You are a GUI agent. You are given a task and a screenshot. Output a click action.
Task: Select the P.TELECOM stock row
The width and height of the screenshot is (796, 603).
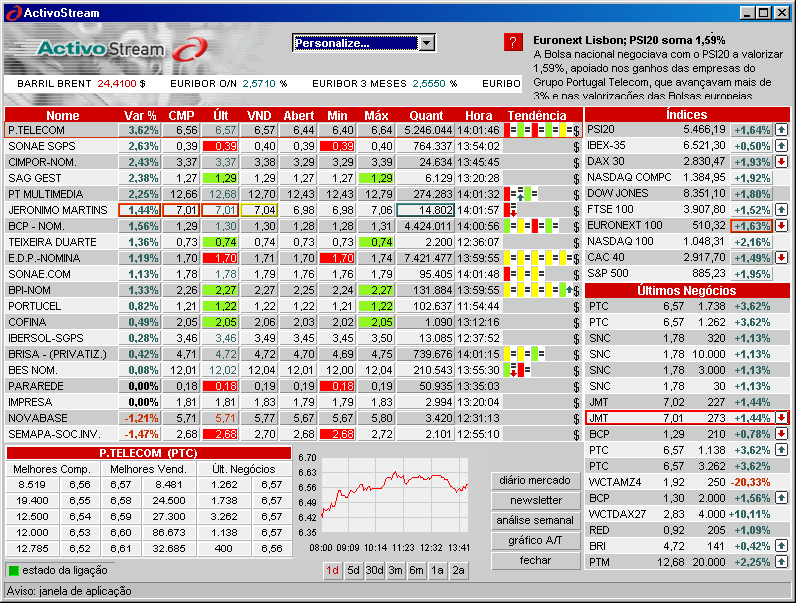tap(293, 130)
